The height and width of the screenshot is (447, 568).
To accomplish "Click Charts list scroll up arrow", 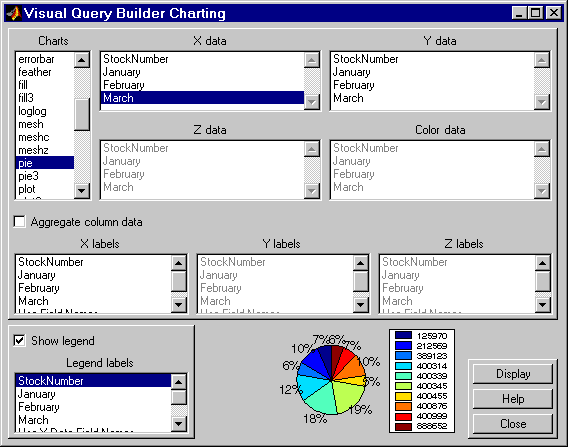I will click(x=82, y=60).
